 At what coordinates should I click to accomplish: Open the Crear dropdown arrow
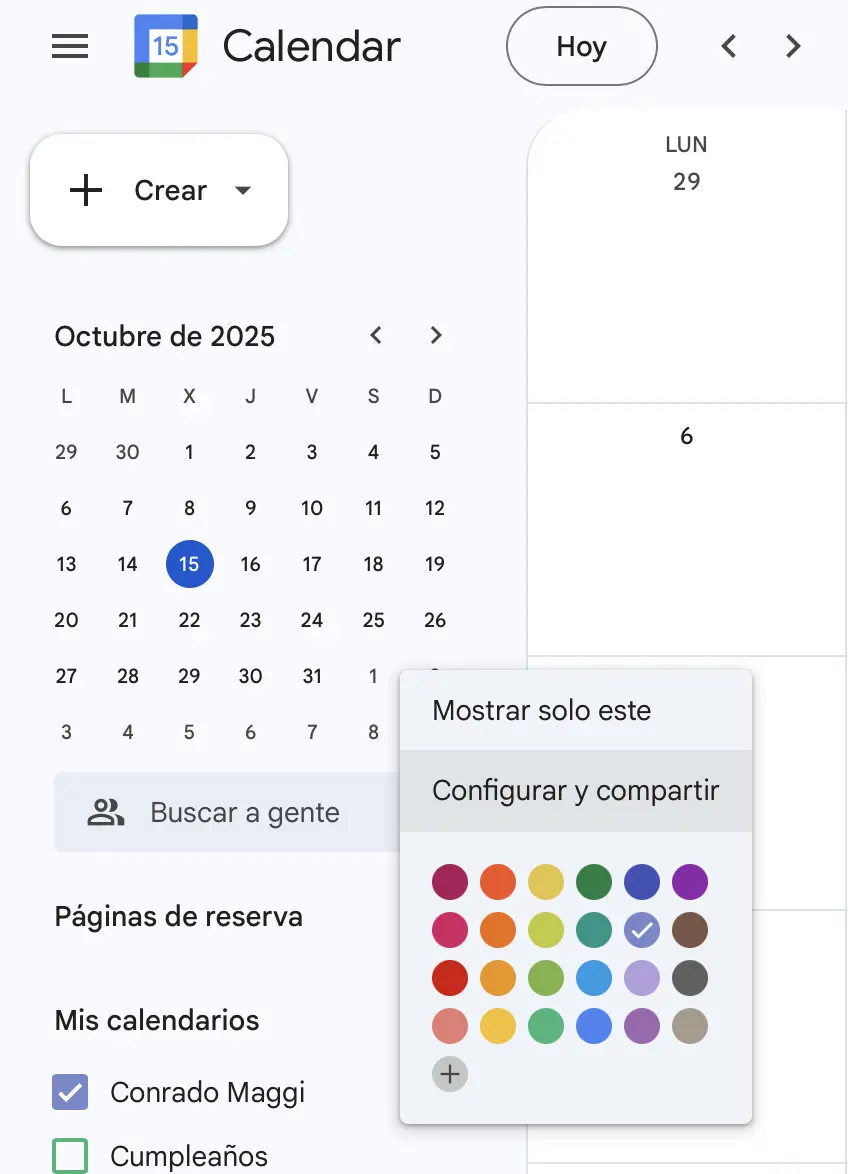pyautogui.click(x=242, y=190)
